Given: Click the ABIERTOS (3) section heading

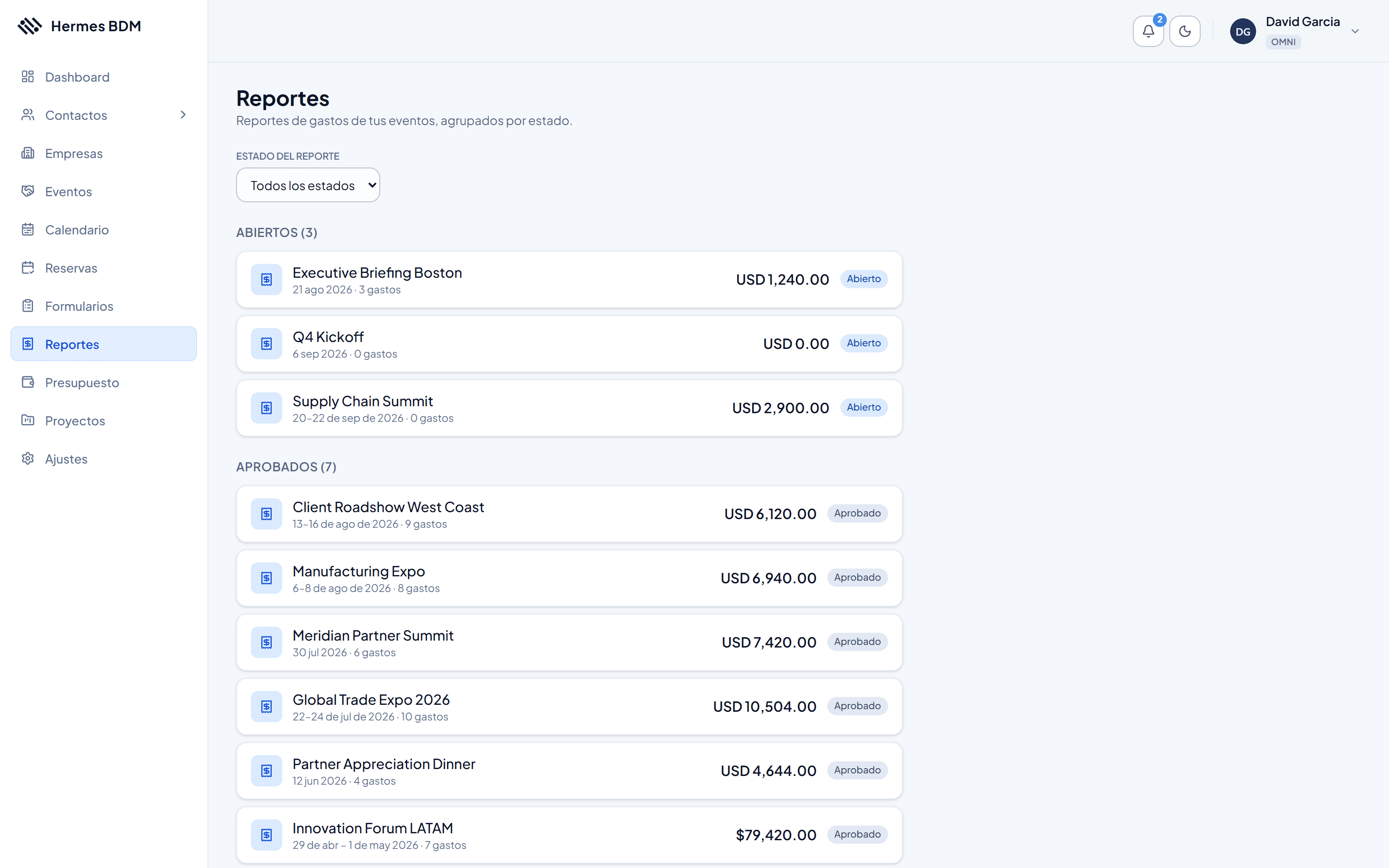Looking at the screenshot, I should (x=276, y=233).
